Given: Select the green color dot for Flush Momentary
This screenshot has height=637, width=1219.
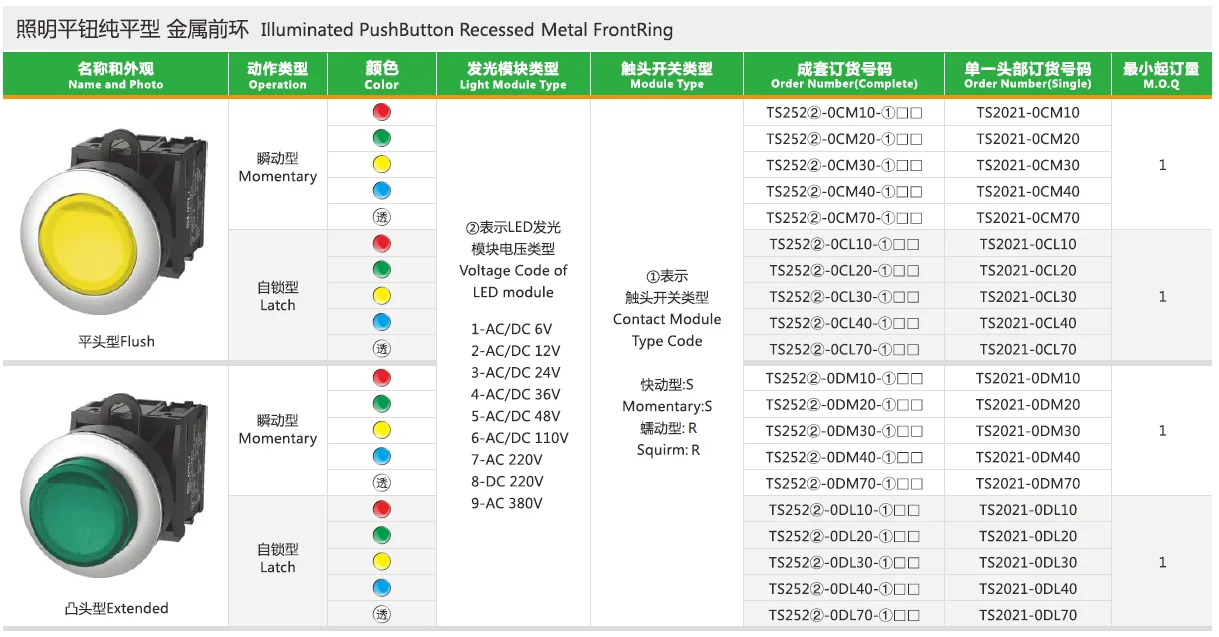Looking at the screenshot, I should point(381,138).
